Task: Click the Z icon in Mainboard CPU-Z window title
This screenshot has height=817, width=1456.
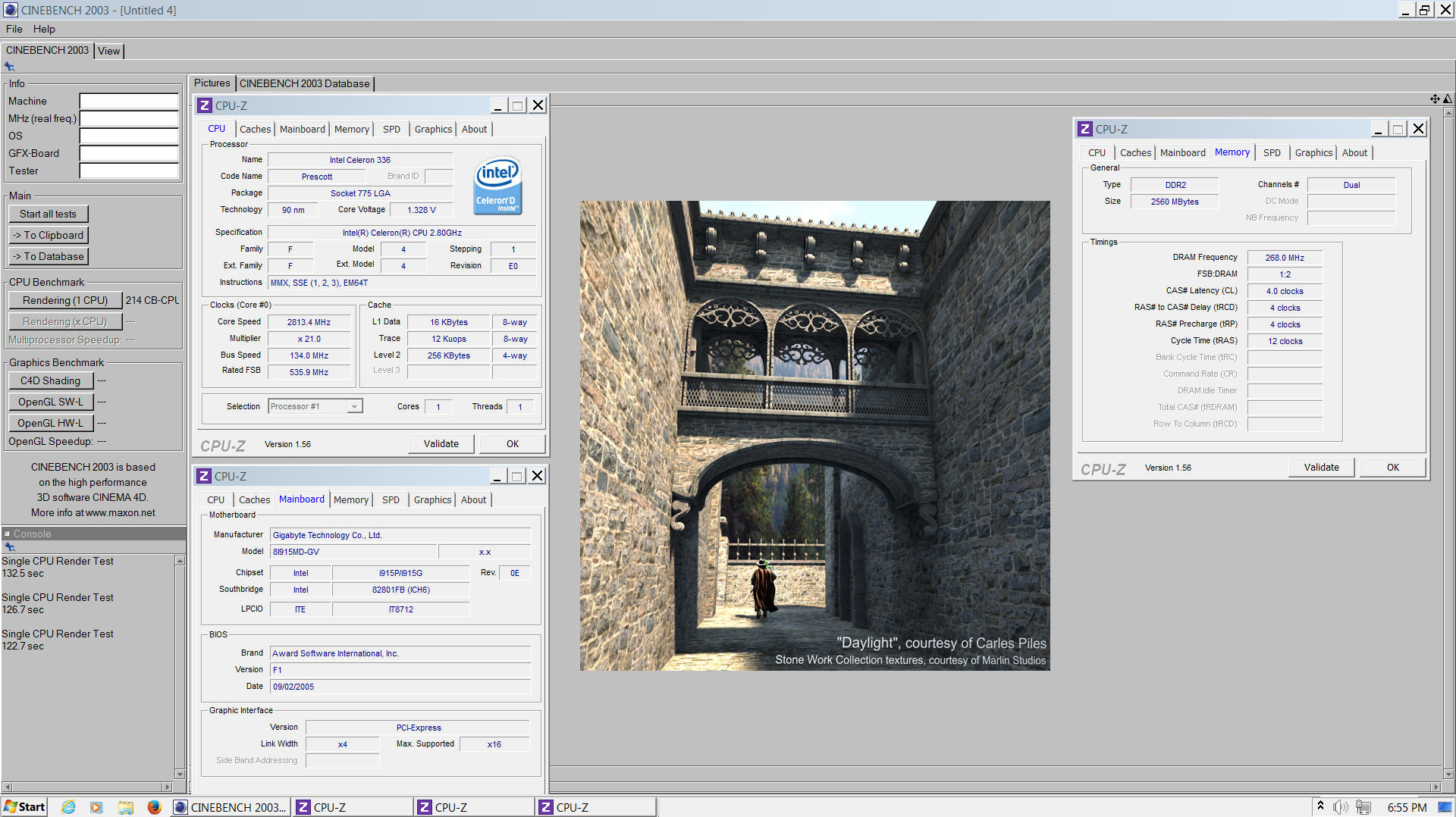Action: click(x=203, y=476)
